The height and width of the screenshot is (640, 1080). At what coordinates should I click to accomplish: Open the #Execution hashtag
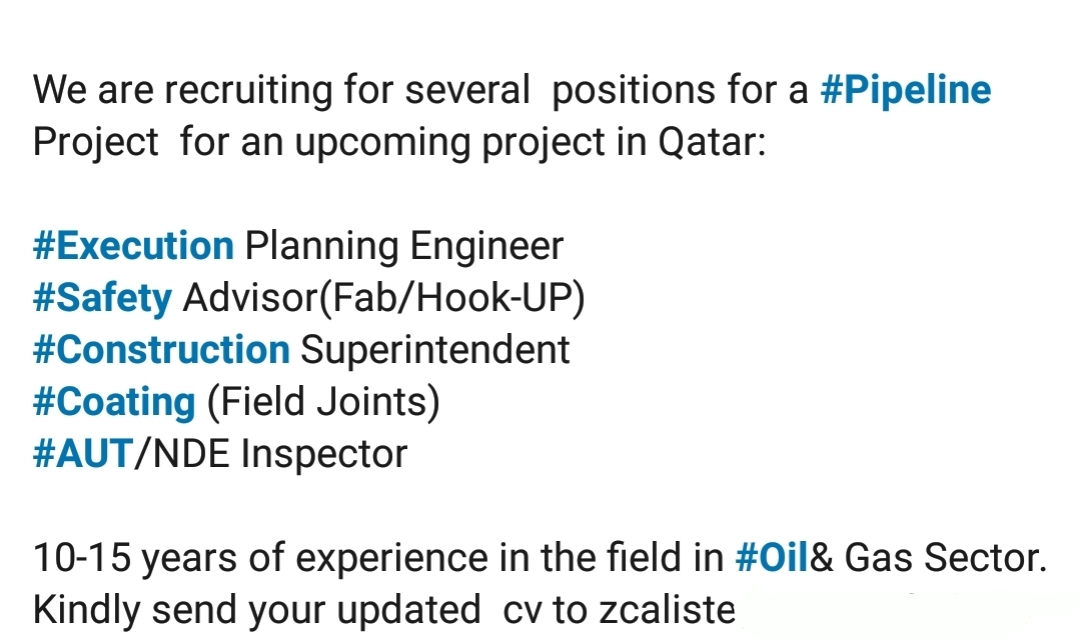[134, 246]
